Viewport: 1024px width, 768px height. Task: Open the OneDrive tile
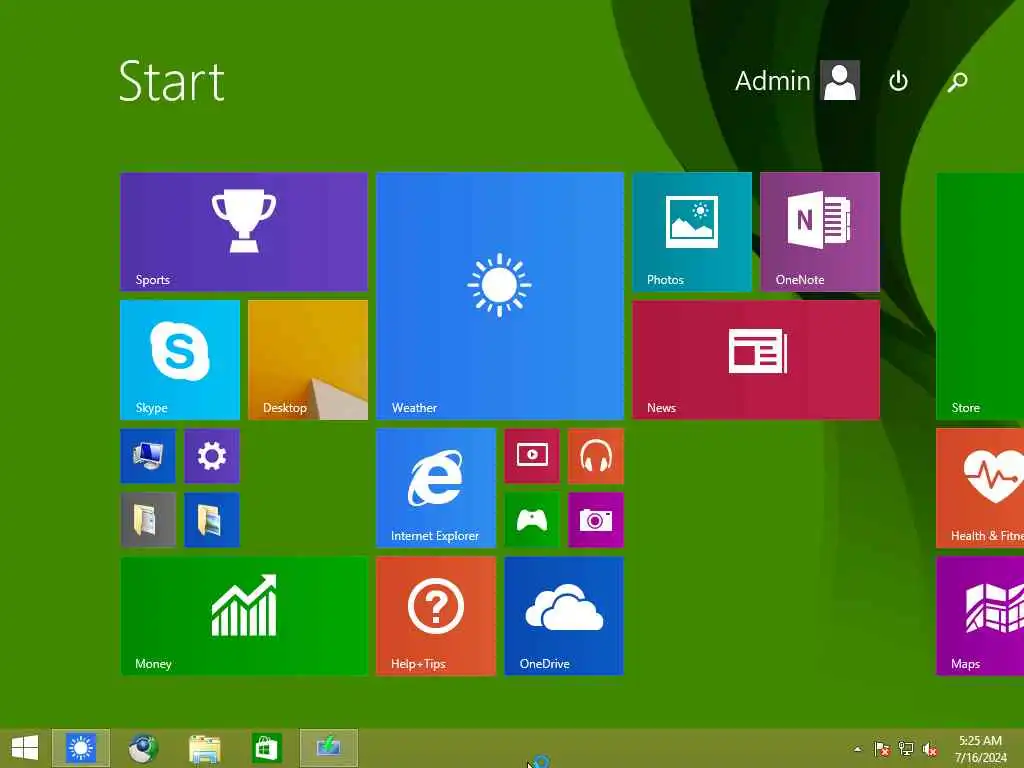click(564, 616)
